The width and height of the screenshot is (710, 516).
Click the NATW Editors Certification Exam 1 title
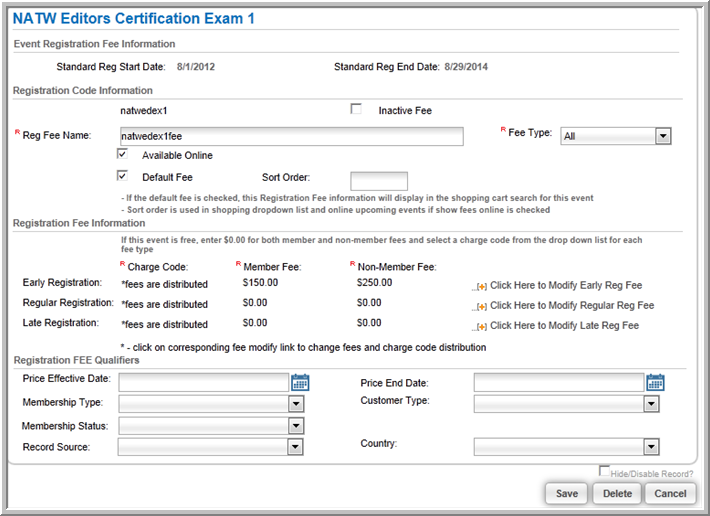click(x=134, y=19)
